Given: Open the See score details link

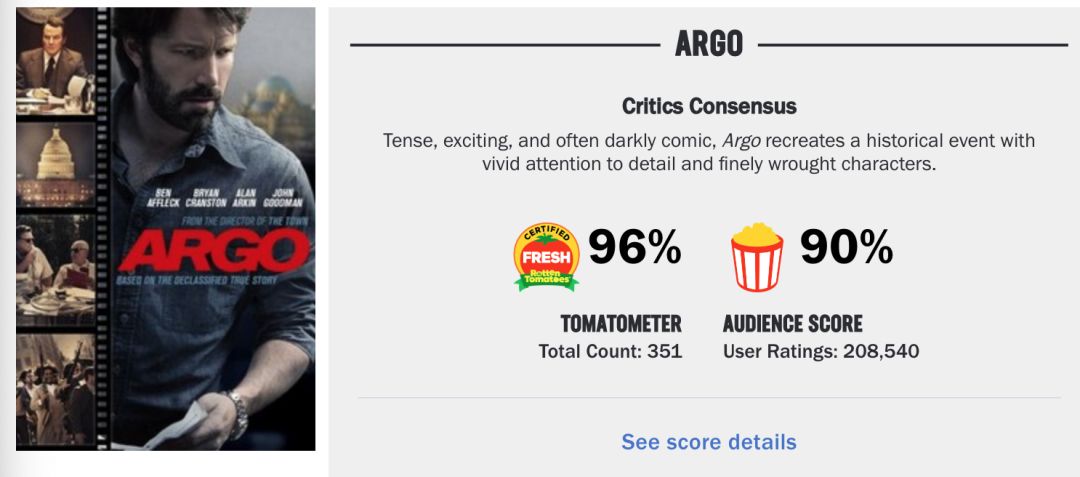Looking at the screenshot, I should pos(709,442).
